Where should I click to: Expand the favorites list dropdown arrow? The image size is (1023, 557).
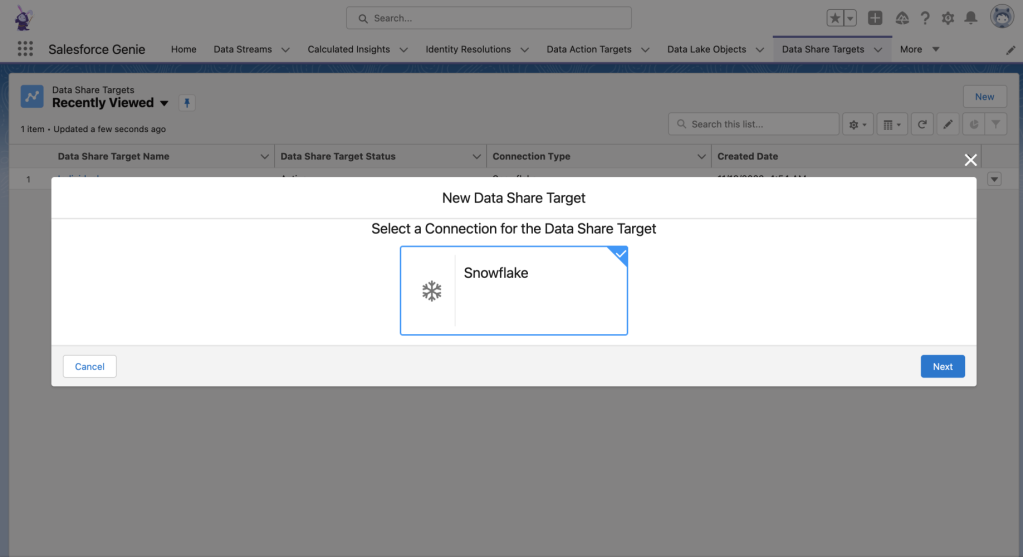click(850, 18)
